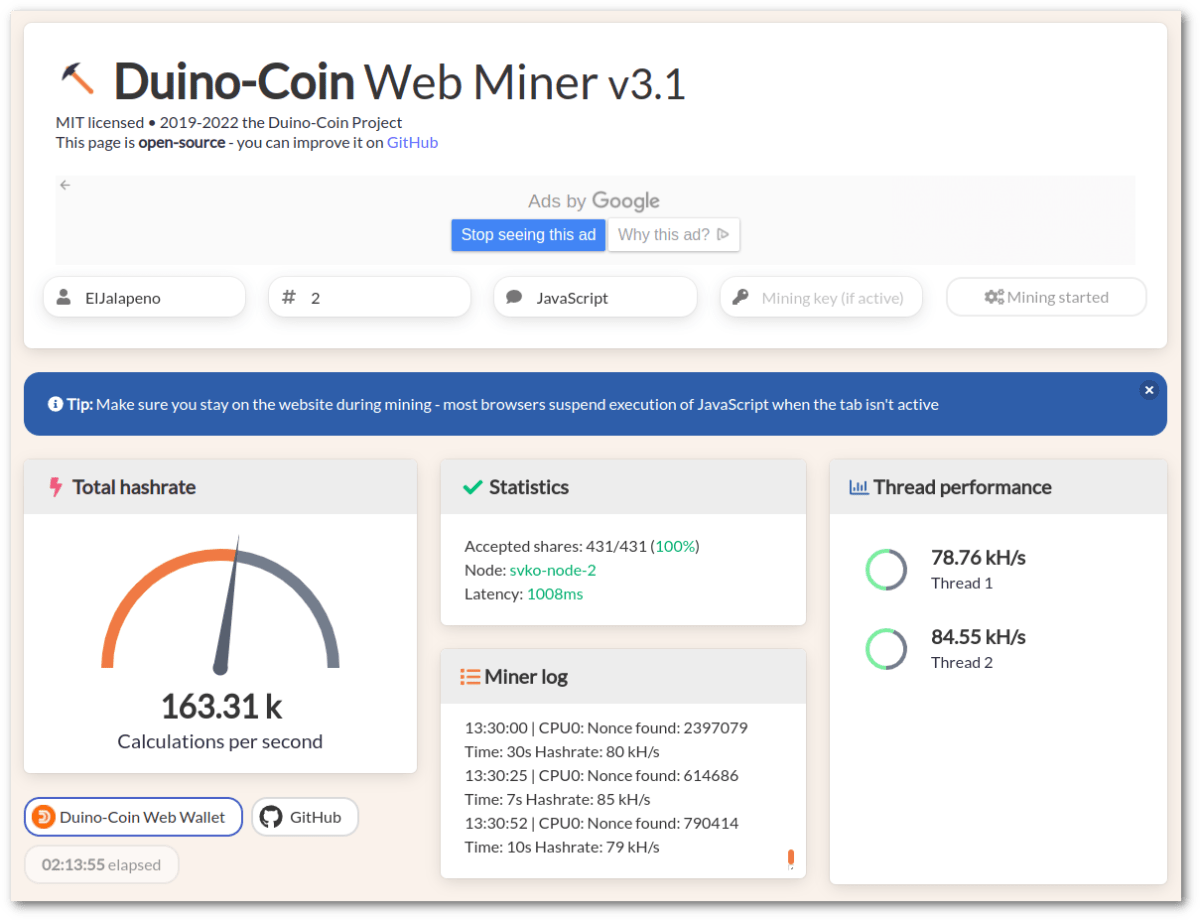Click Stop seeing this ad button

pos(528,235)
